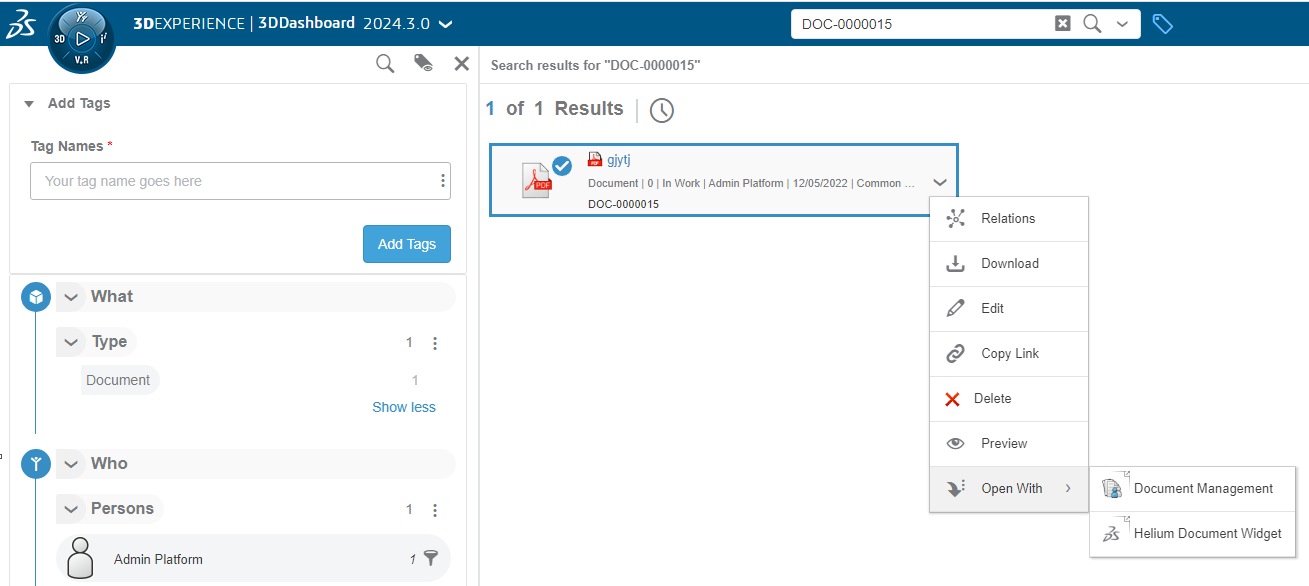Click the What category cube icon

point(36,297)
